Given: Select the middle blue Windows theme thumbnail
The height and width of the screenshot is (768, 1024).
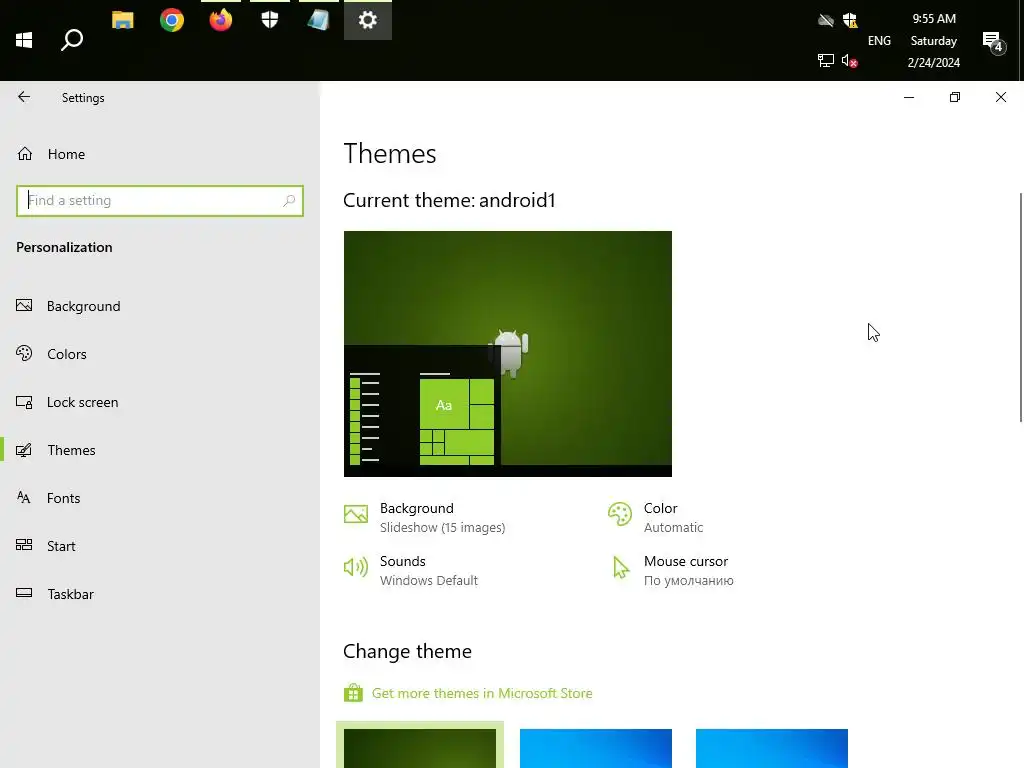Looking at the screenshot, I should coord(596,748).
